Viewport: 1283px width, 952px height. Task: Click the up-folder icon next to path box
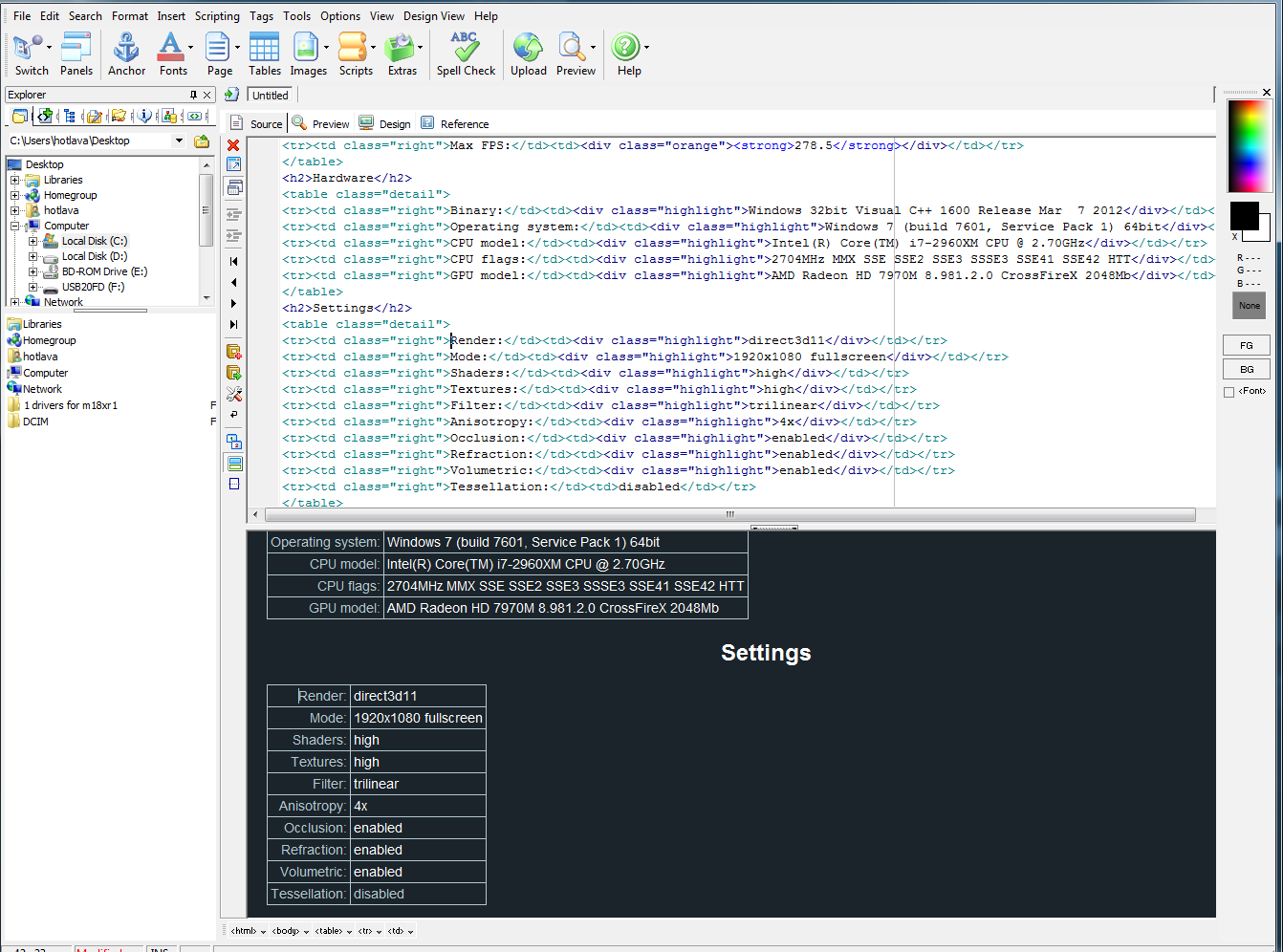tap(202, 141)
